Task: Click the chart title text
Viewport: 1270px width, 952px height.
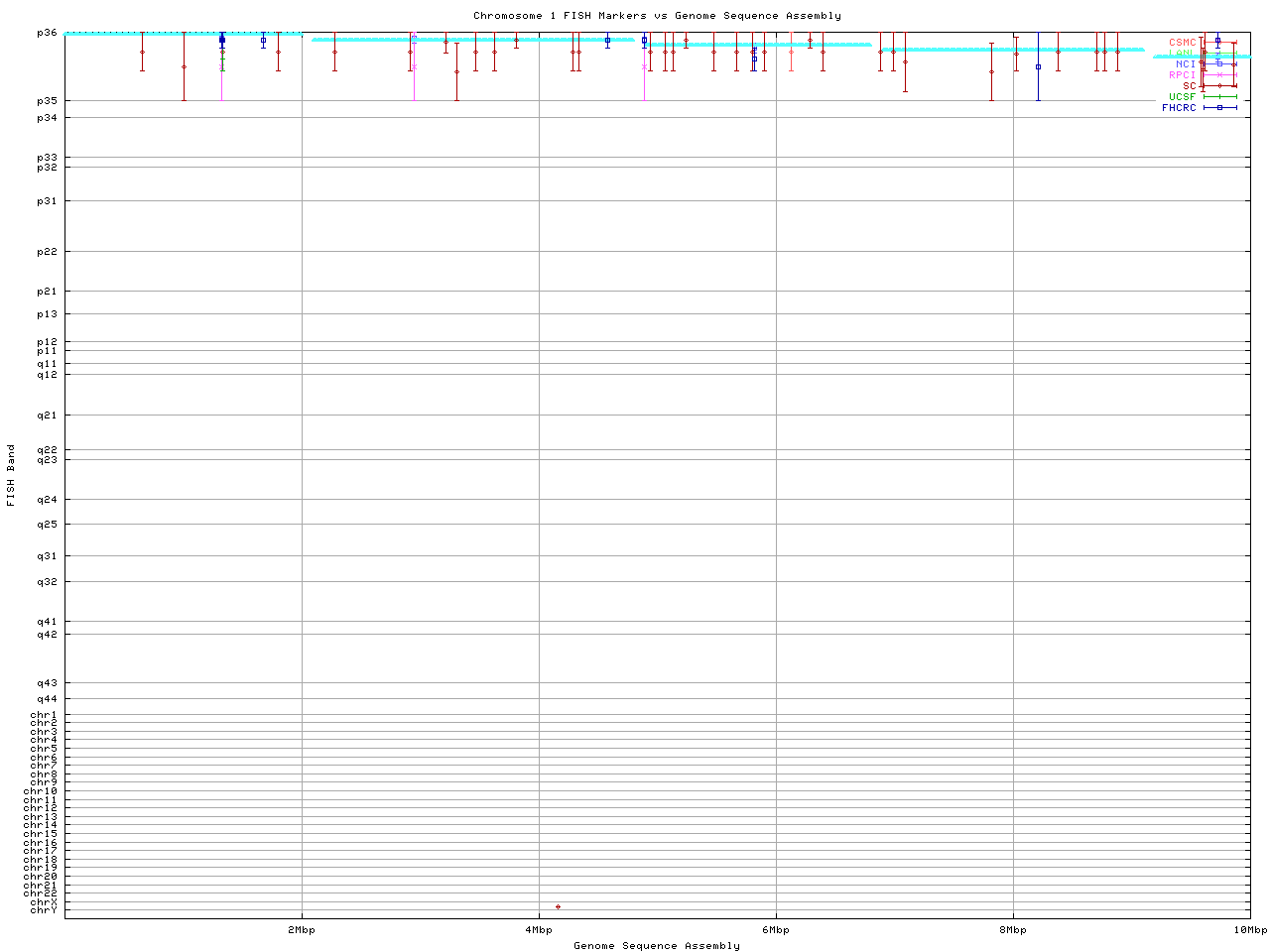Action: coord(657,16)
